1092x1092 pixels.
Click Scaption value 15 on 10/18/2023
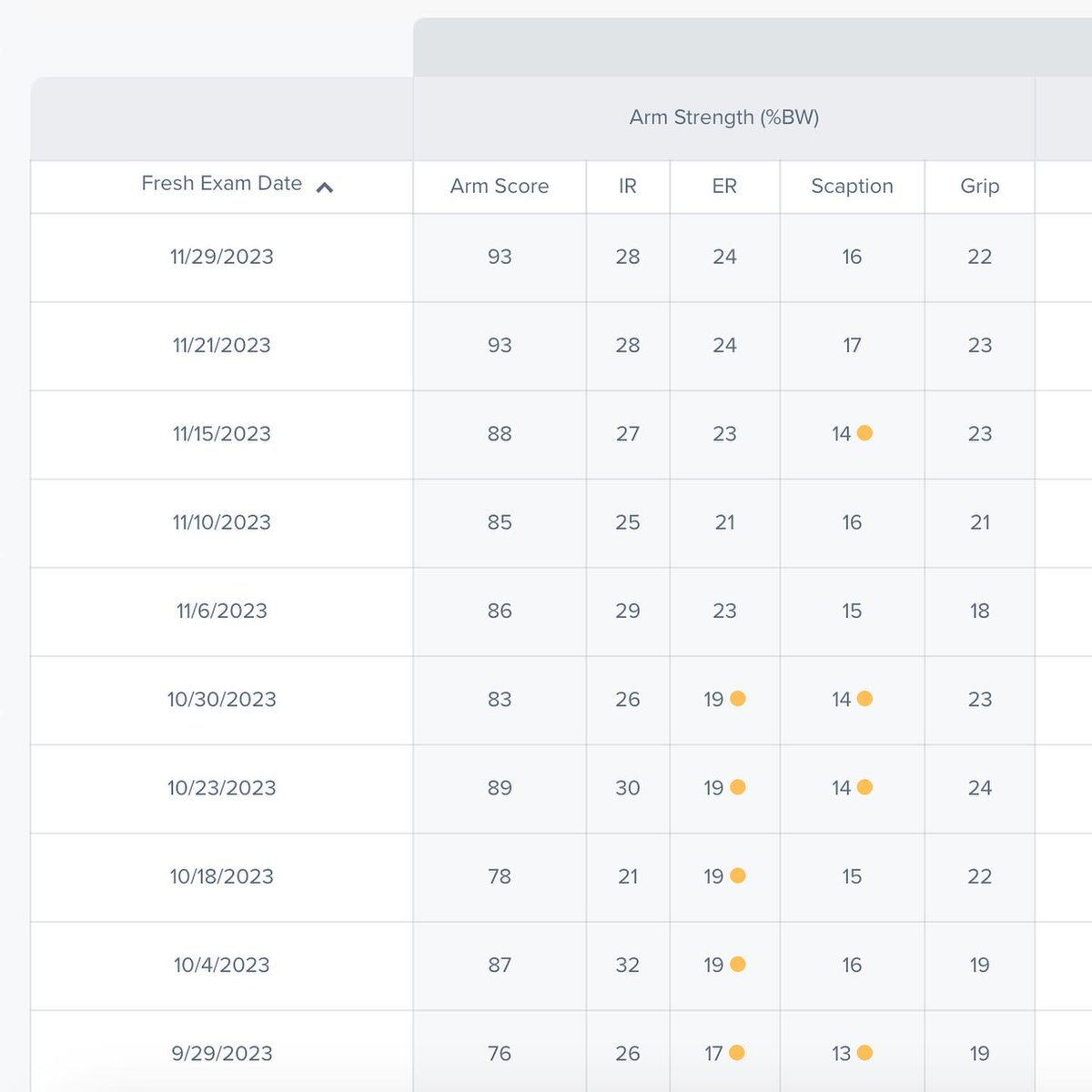(852, 877)
